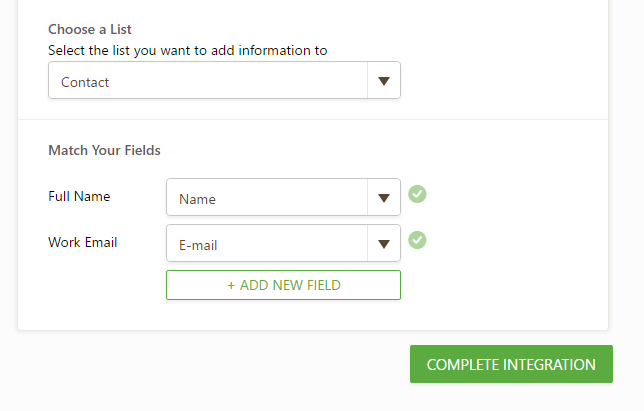Viewport: 644px width, 411px height.
Task: Open the Name field dropdown arrow
Action: (384, 198)
